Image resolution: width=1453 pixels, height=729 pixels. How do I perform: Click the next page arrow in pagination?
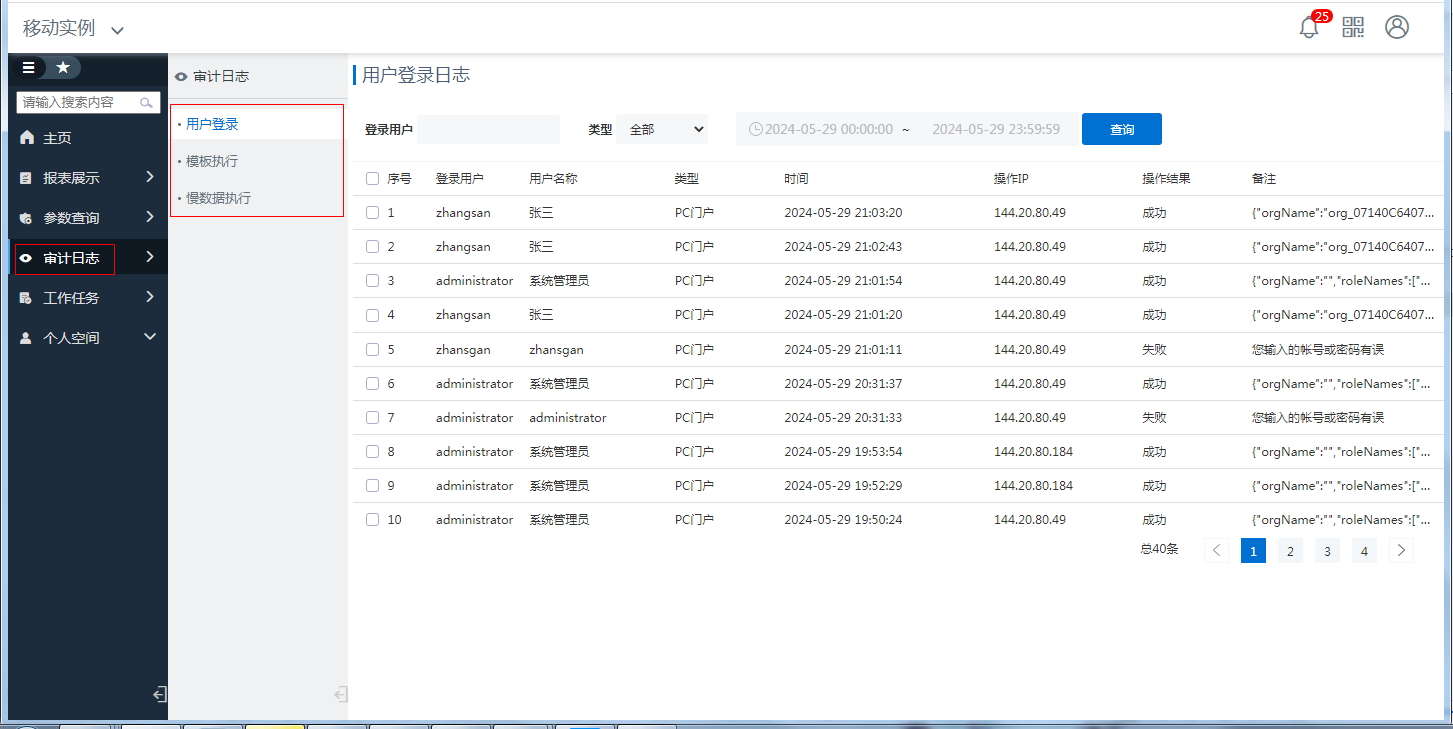tap(1401, 551)
